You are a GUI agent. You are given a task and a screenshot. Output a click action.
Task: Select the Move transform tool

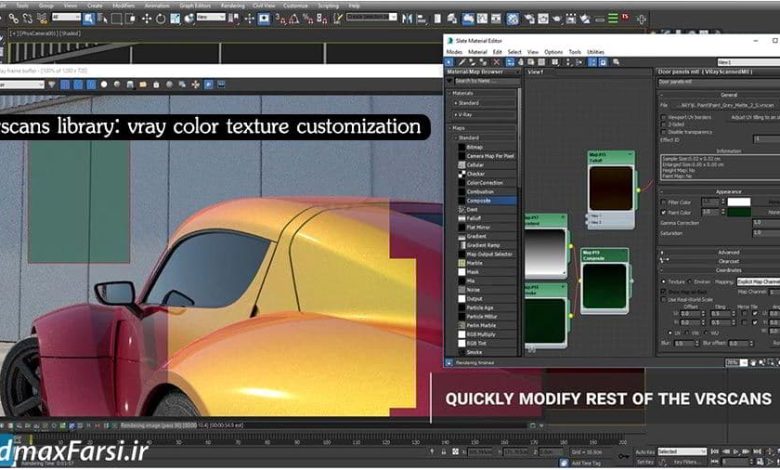[148, 18]
